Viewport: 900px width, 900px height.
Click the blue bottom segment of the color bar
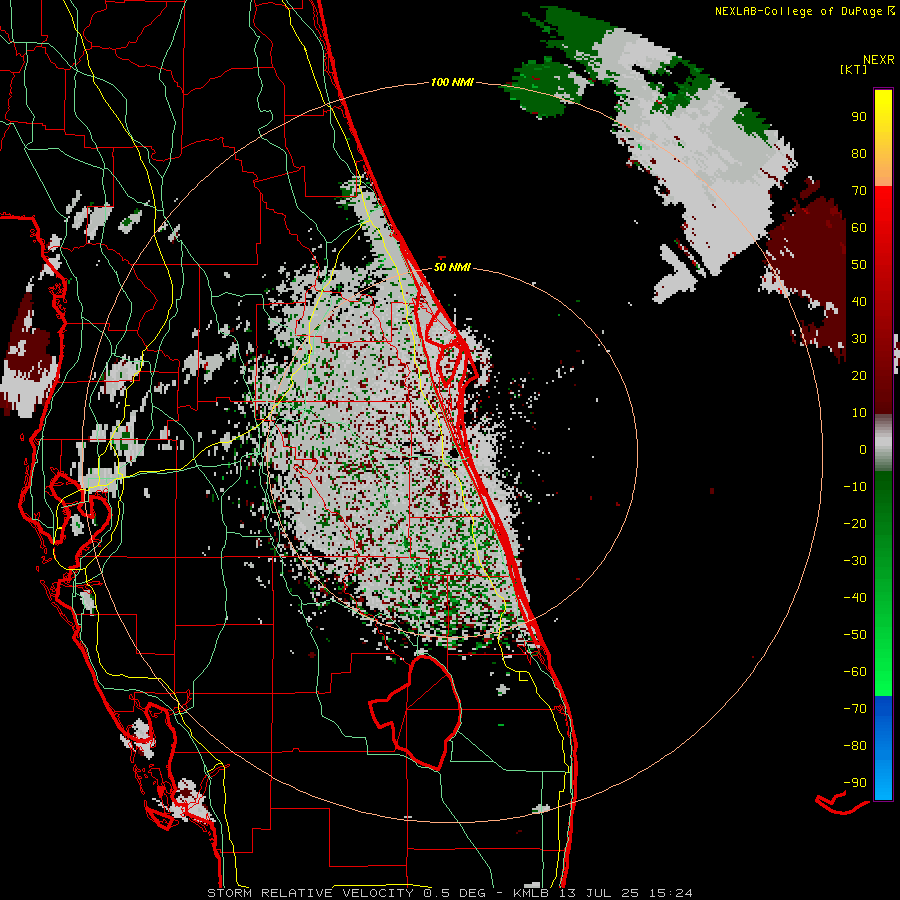point(883,748)
